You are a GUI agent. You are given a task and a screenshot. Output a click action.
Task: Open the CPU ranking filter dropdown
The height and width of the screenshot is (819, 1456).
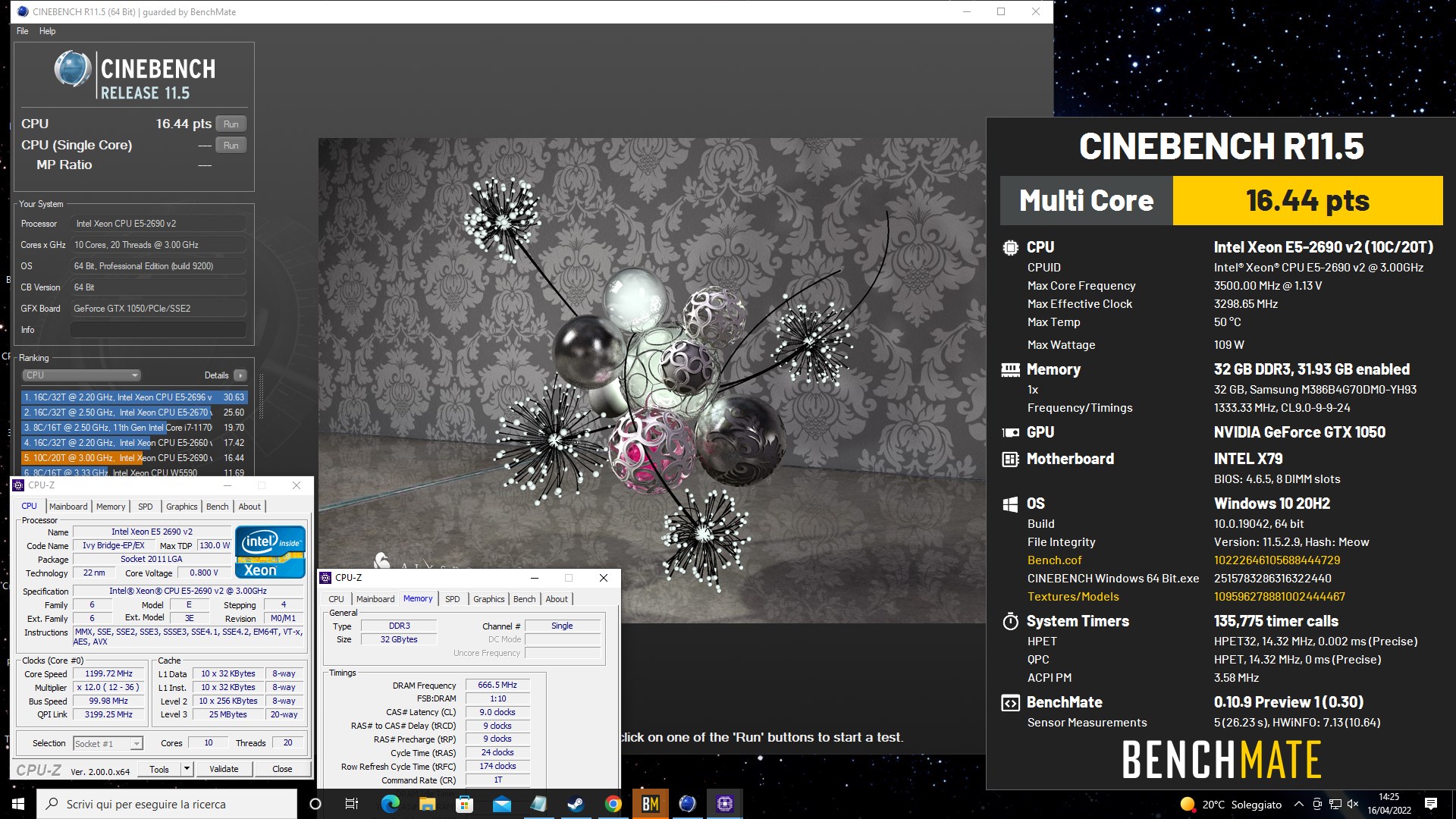[82, 375]
